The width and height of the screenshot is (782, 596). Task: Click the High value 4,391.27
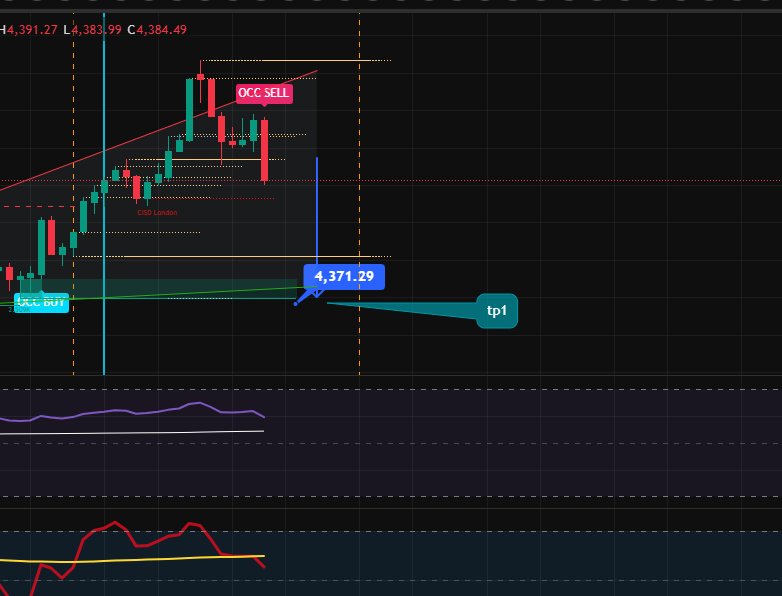pos(32,30)
